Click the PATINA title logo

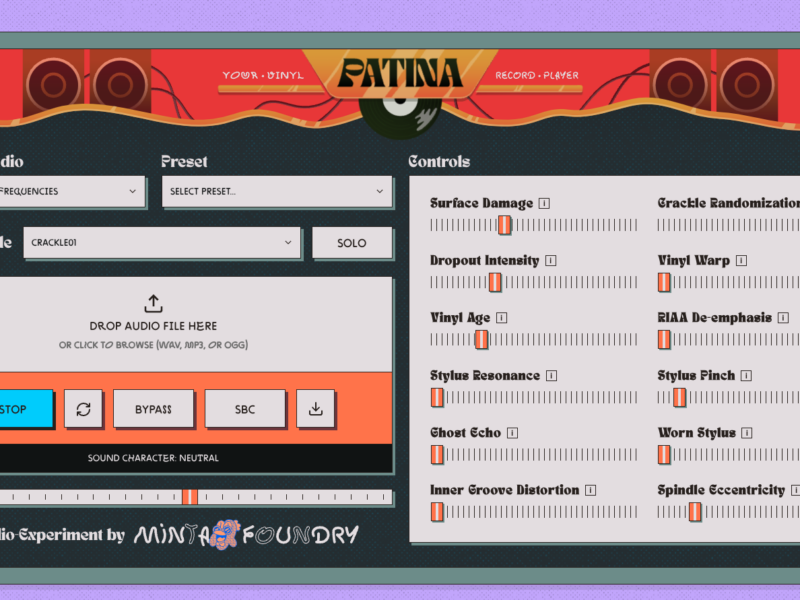[401, 74]
